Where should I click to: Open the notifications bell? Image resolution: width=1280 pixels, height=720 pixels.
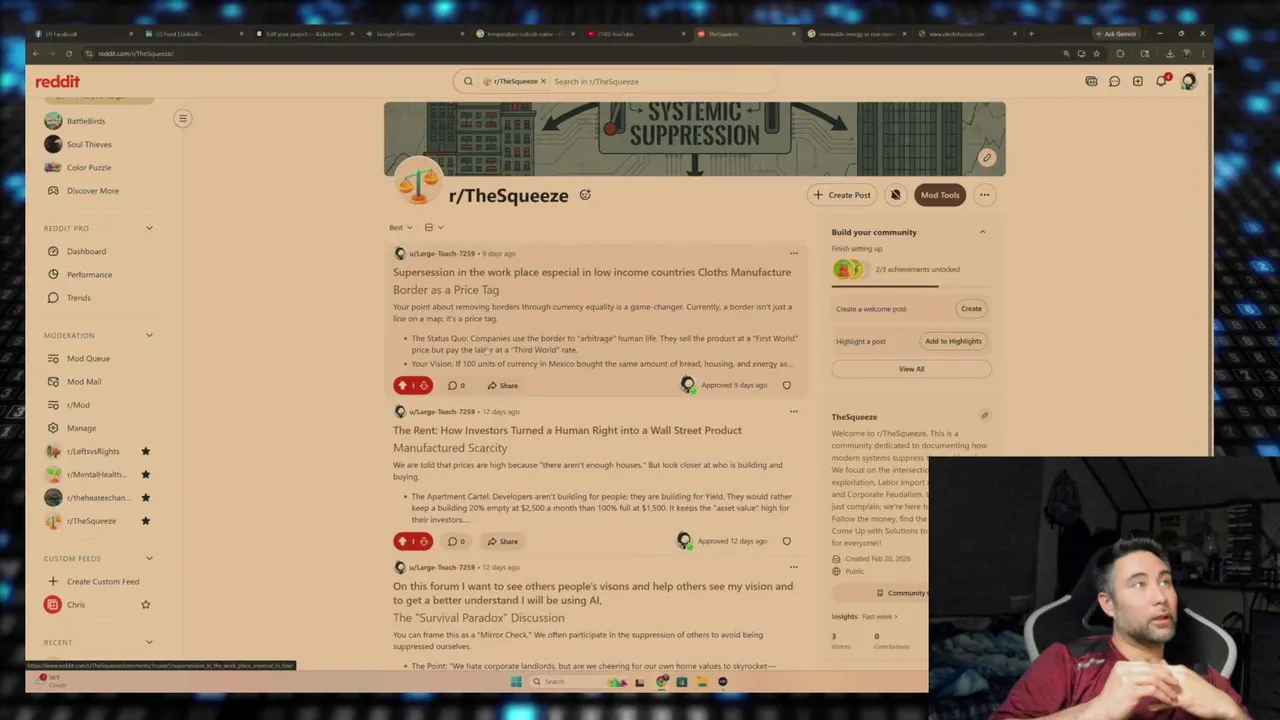pyautogui.click(x=1161, y=81)
